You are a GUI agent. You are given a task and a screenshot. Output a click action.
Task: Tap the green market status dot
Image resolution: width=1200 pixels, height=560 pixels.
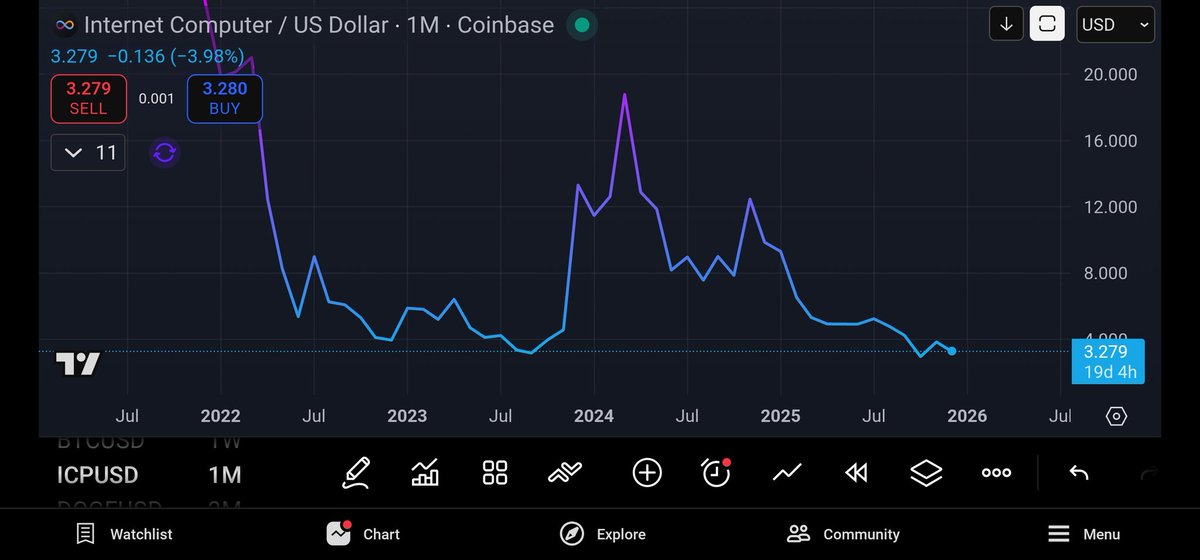[582, 25]
